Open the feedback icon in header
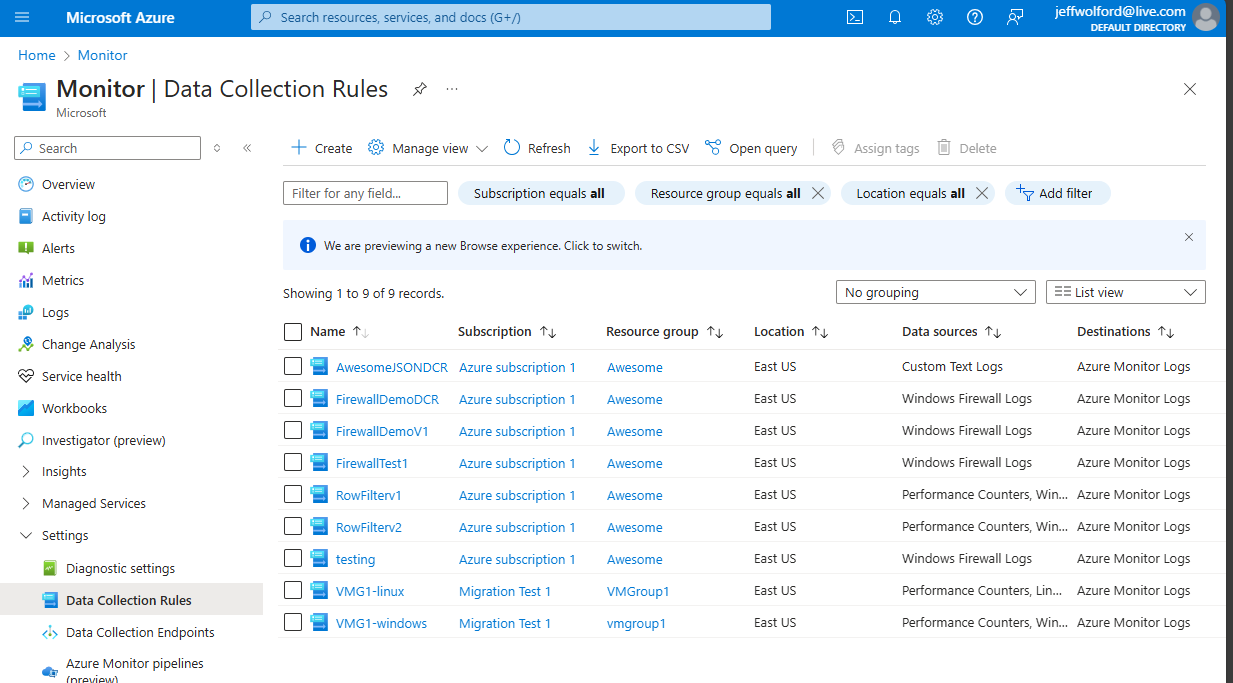Screen dimensions: 1233x683 pos(1015,17)
